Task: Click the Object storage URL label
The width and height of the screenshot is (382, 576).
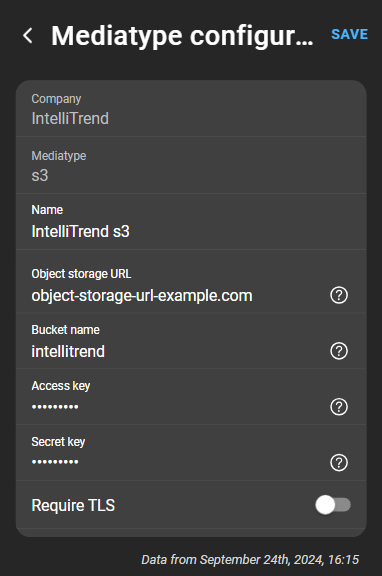Action: pos(81,274)
